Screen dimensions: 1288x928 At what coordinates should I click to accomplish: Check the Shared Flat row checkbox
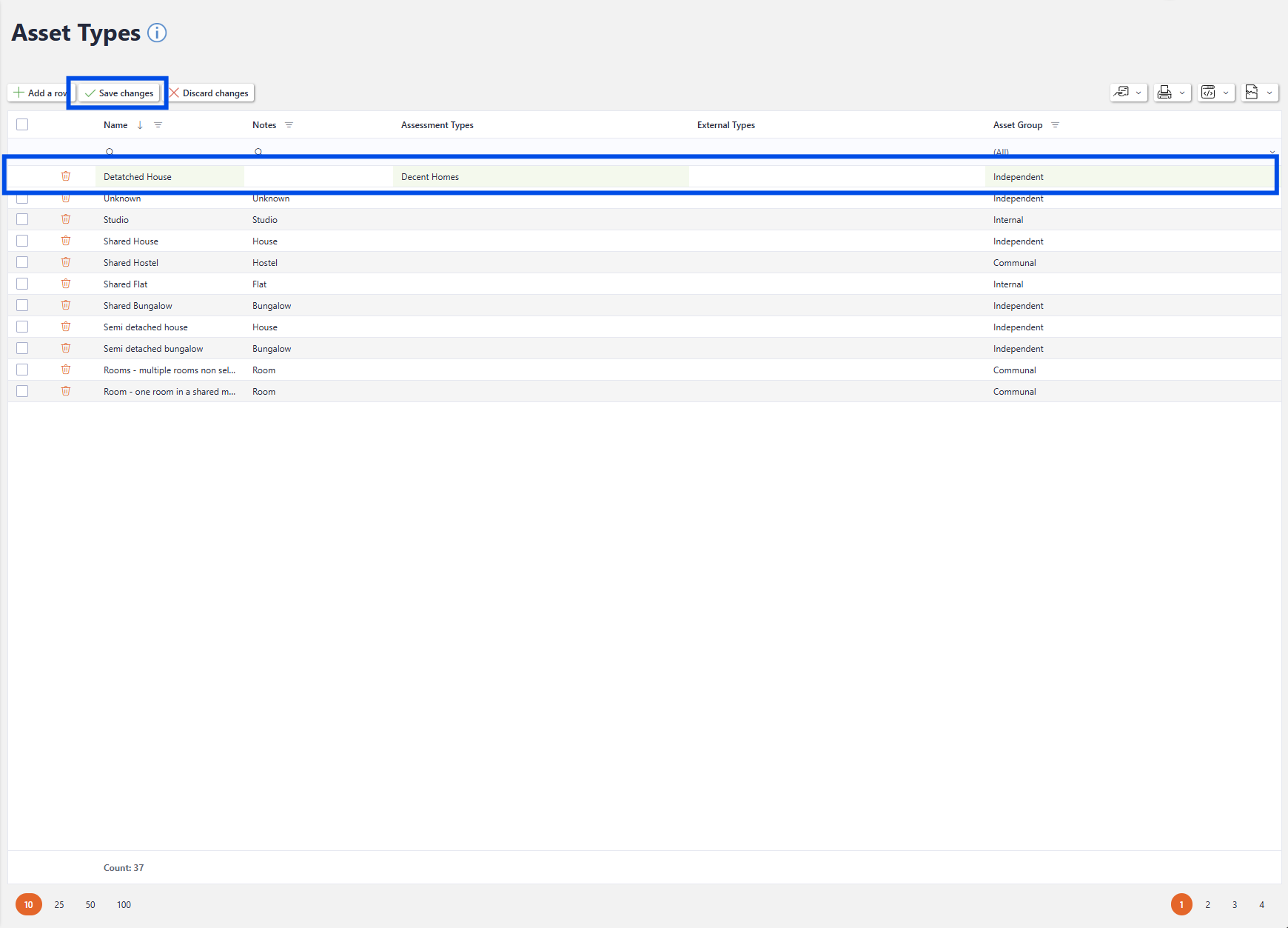point(22,284)
